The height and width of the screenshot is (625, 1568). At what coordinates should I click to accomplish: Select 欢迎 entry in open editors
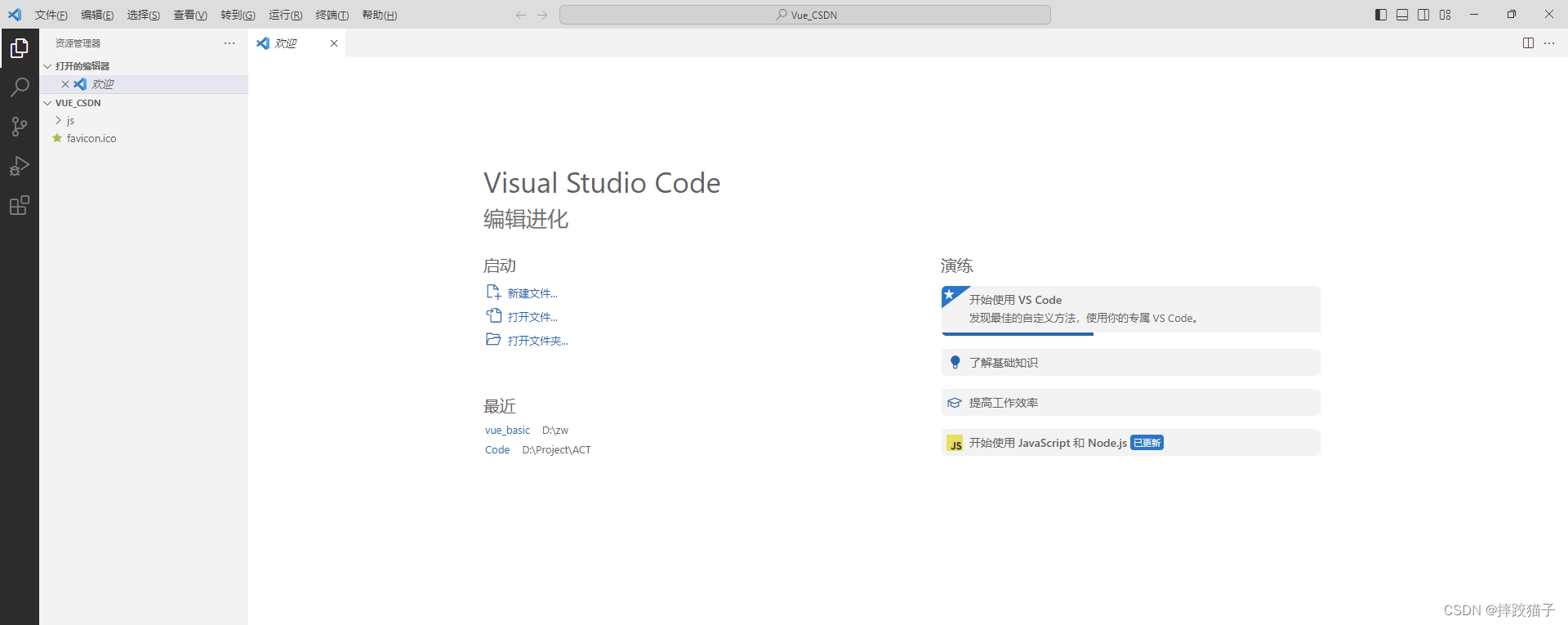144,84
